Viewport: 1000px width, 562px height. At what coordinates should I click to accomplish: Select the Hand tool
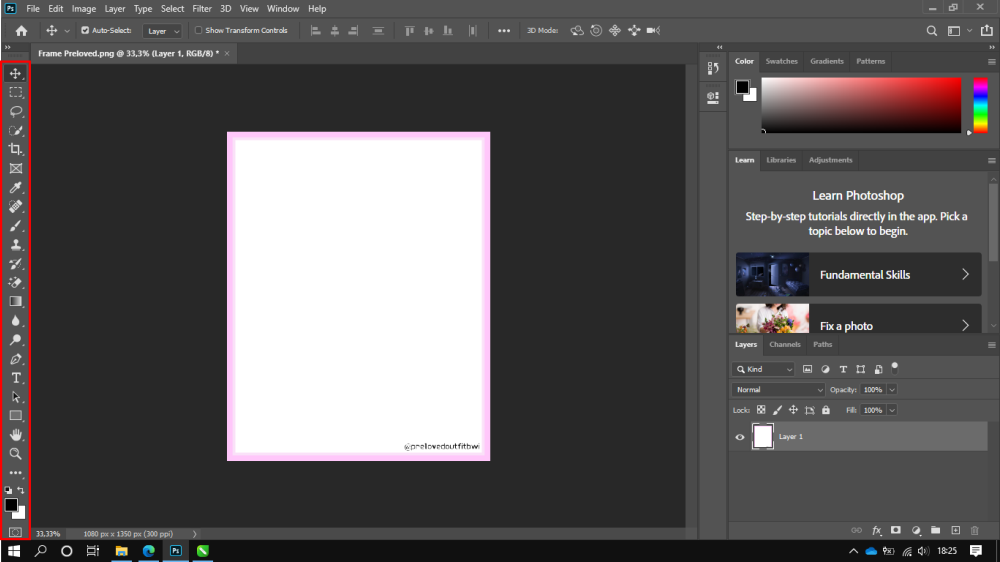tap(16, 435)
